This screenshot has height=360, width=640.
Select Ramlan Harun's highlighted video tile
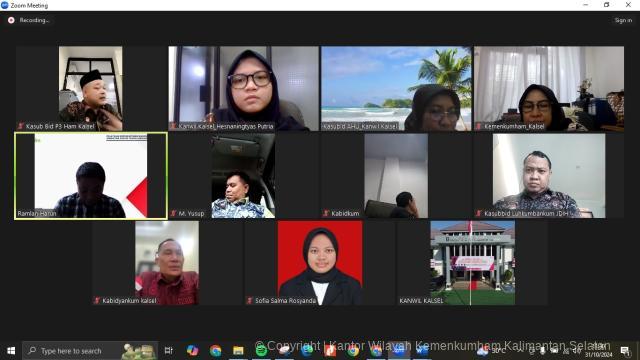click(x=91, y=176)
